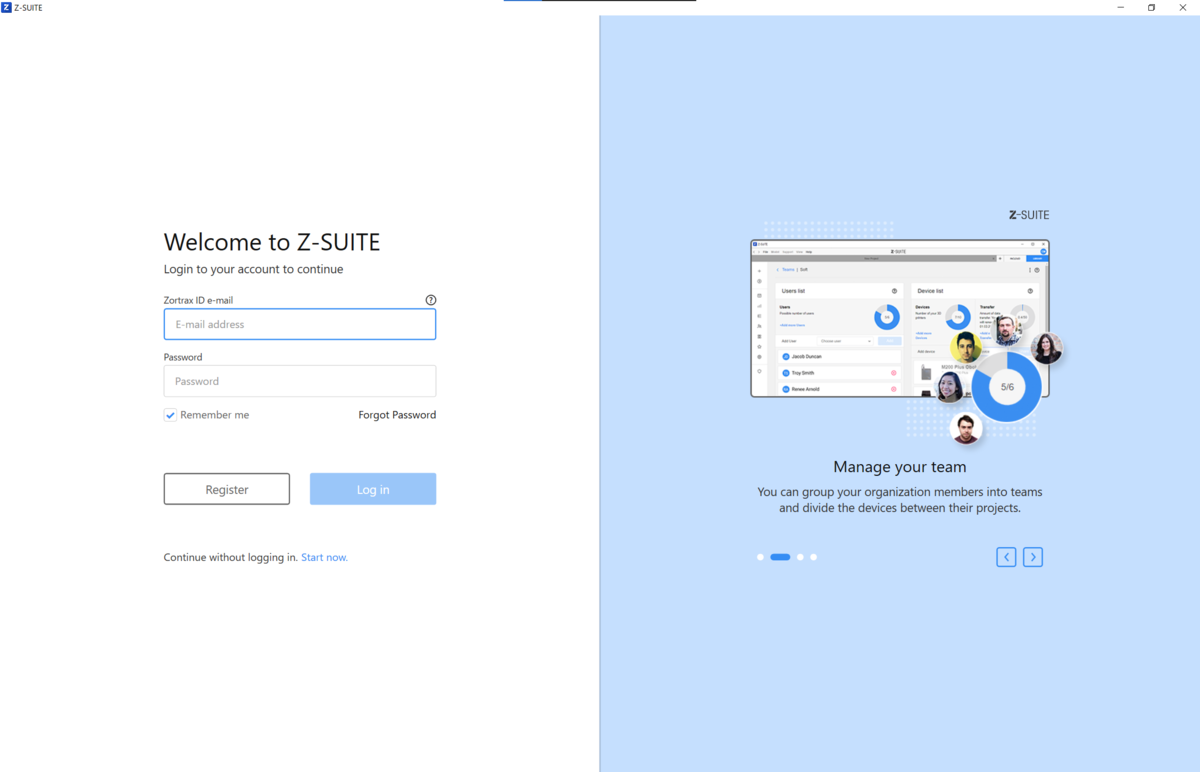Click the "Manage your team" slide title
This screenshot has height=772, width=1200.
[900, 467]
